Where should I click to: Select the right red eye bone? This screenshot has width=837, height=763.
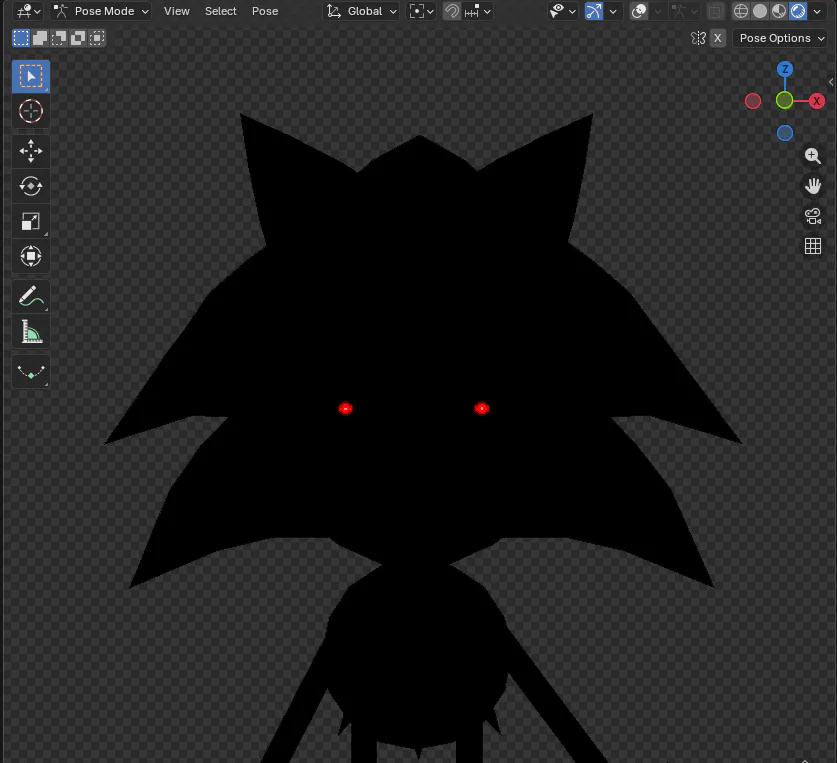[x=481, y=408]
